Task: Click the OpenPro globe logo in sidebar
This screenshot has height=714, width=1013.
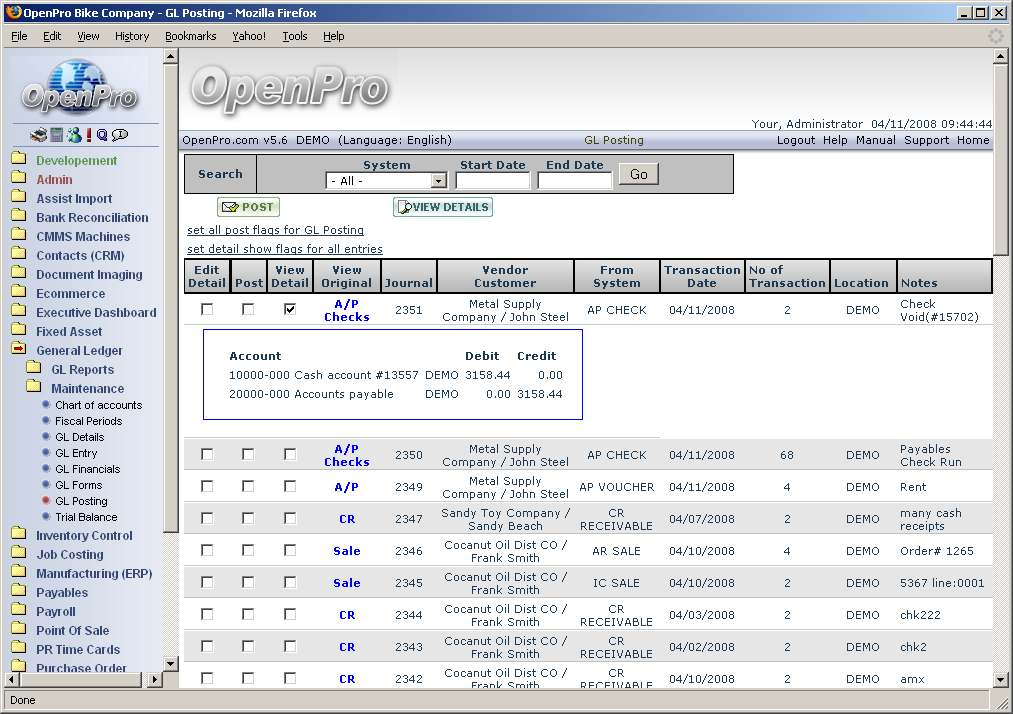Action: 80,86
